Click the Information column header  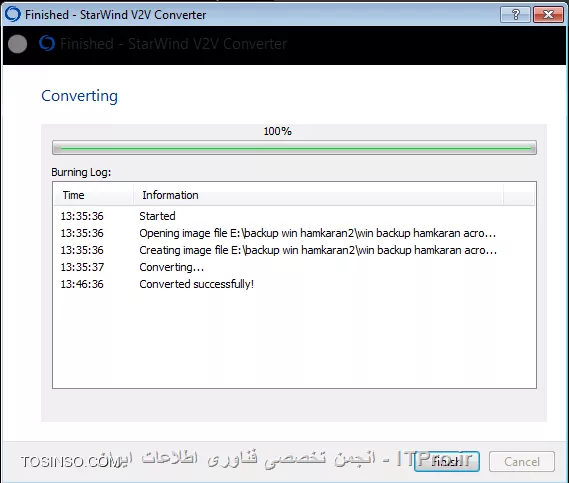(318, 195)
